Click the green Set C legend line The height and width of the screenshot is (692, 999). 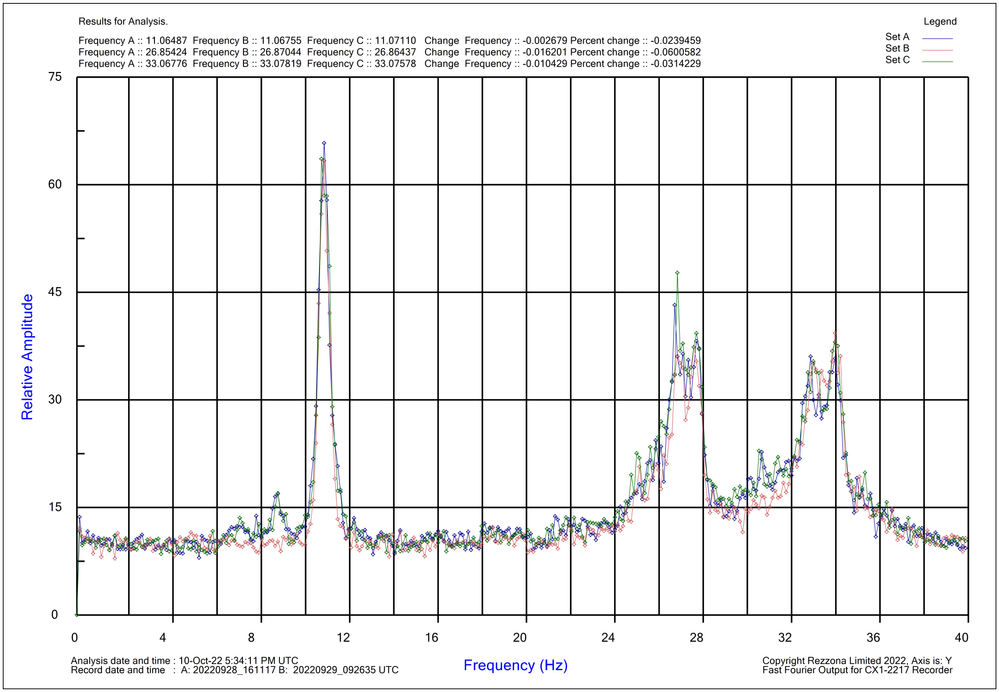(x=938, y=61)
